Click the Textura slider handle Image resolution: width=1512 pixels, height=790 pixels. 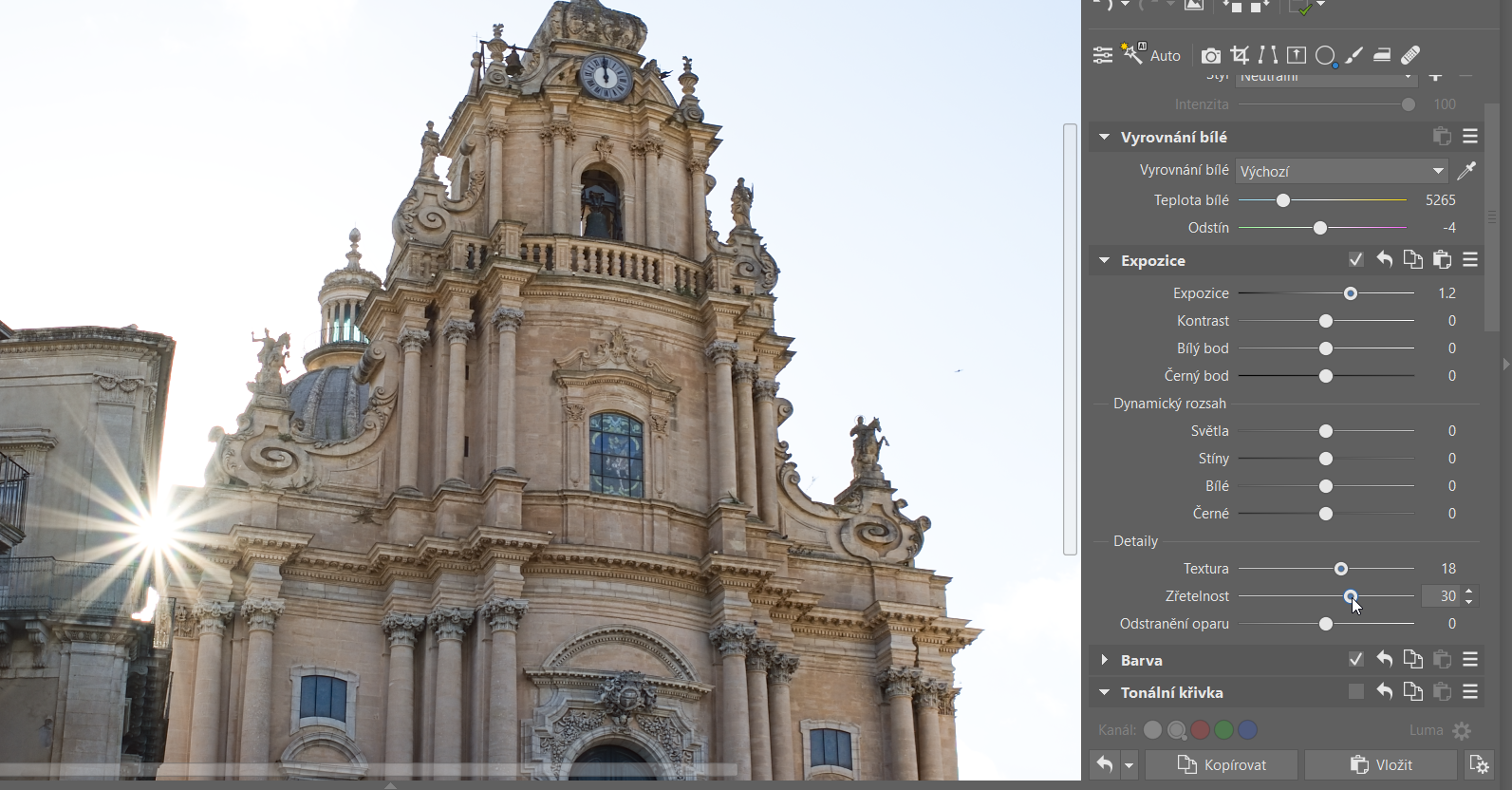(1341, 569)
